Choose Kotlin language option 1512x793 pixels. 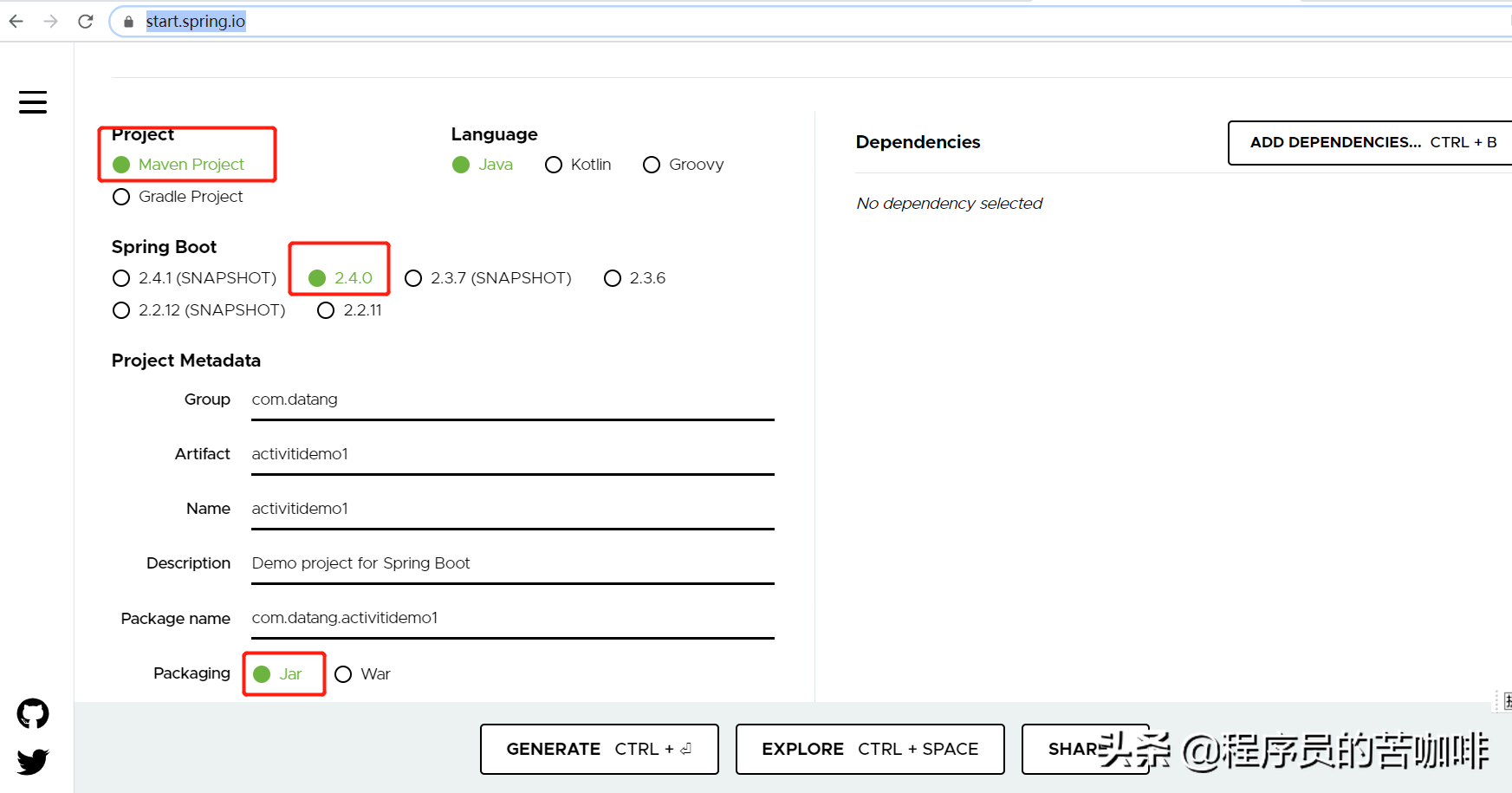pos(578,165)
